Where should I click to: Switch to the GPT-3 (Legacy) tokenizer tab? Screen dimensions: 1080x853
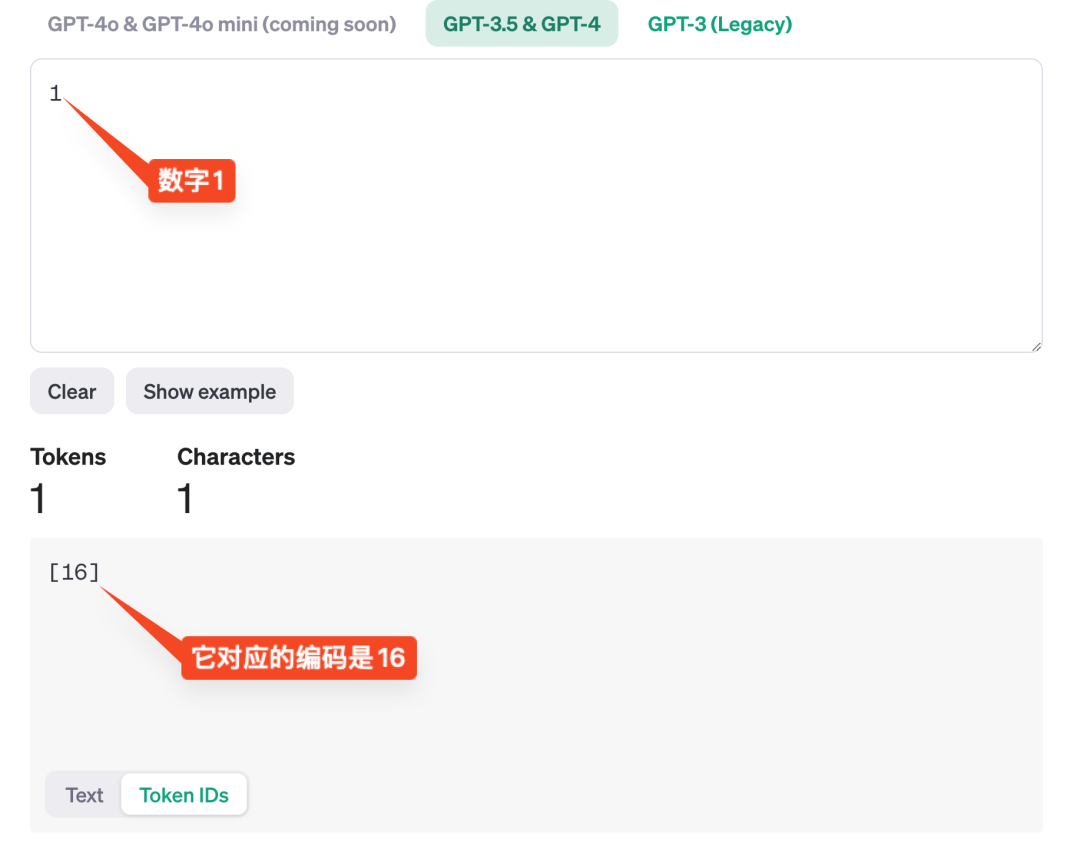[x=719, y=23]
